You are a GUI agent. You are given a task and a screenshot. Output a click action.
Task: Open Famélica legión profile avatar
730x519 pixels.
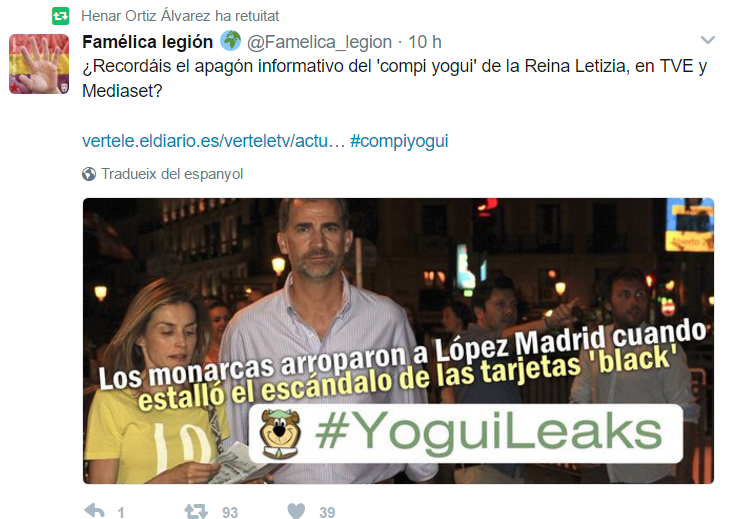(x=39, y=64)
